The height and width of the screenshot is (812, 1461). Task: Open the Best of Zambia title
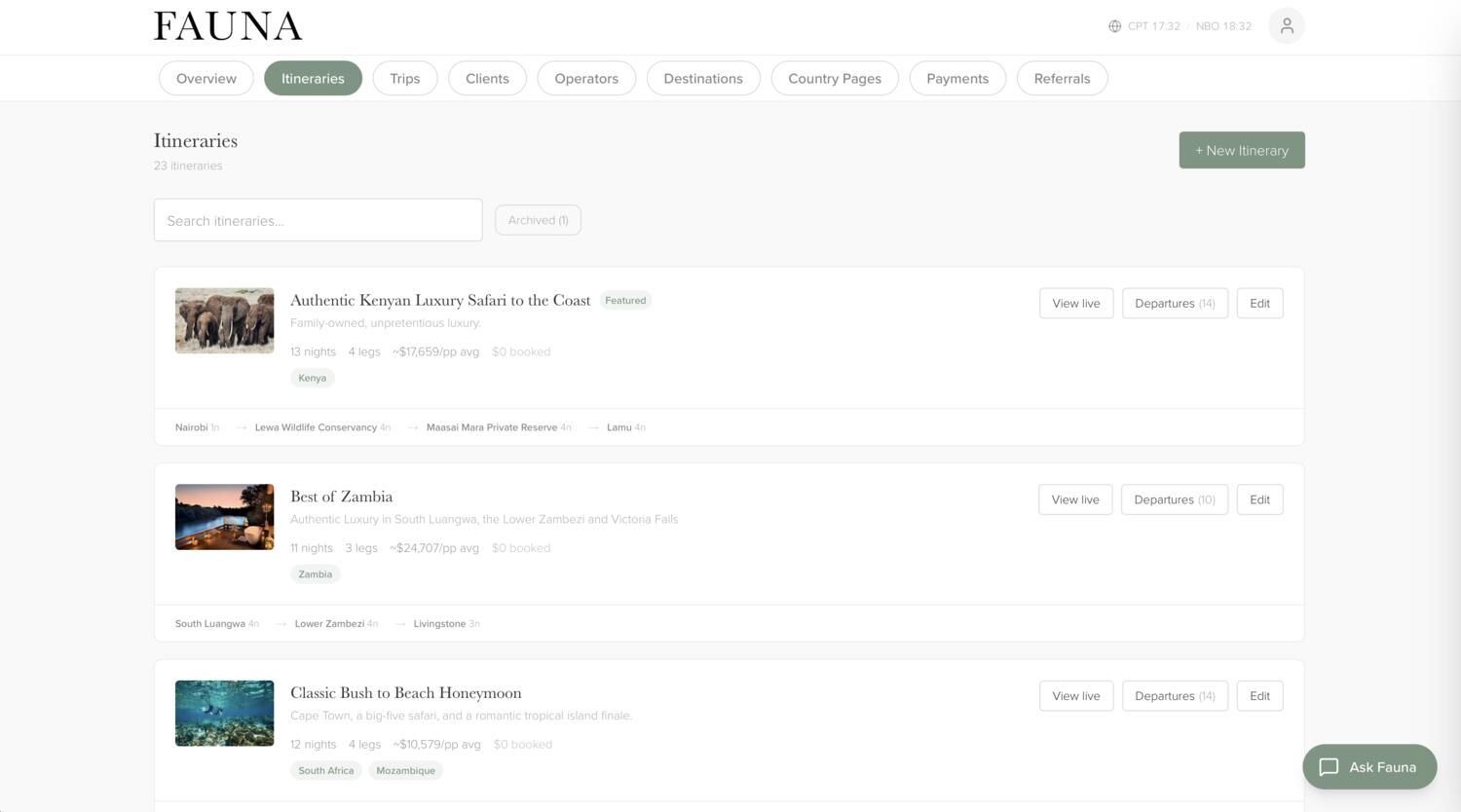342,497
